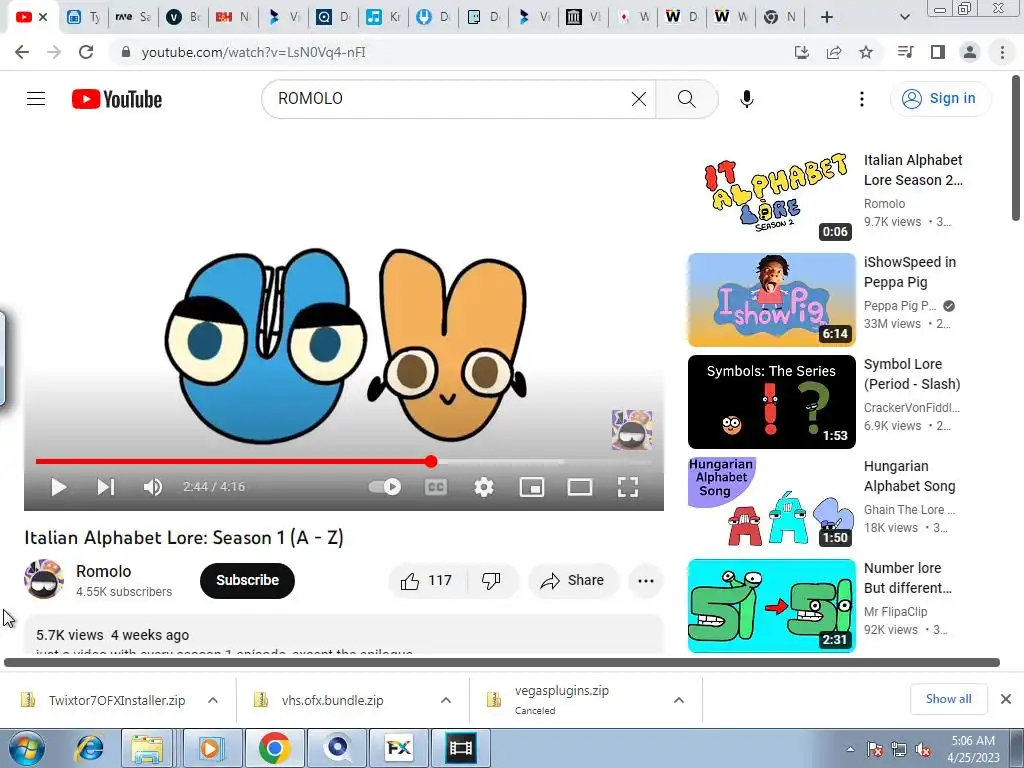Go to the YouTube home logo
The image size is (1024, 768).
pos(117,99)
